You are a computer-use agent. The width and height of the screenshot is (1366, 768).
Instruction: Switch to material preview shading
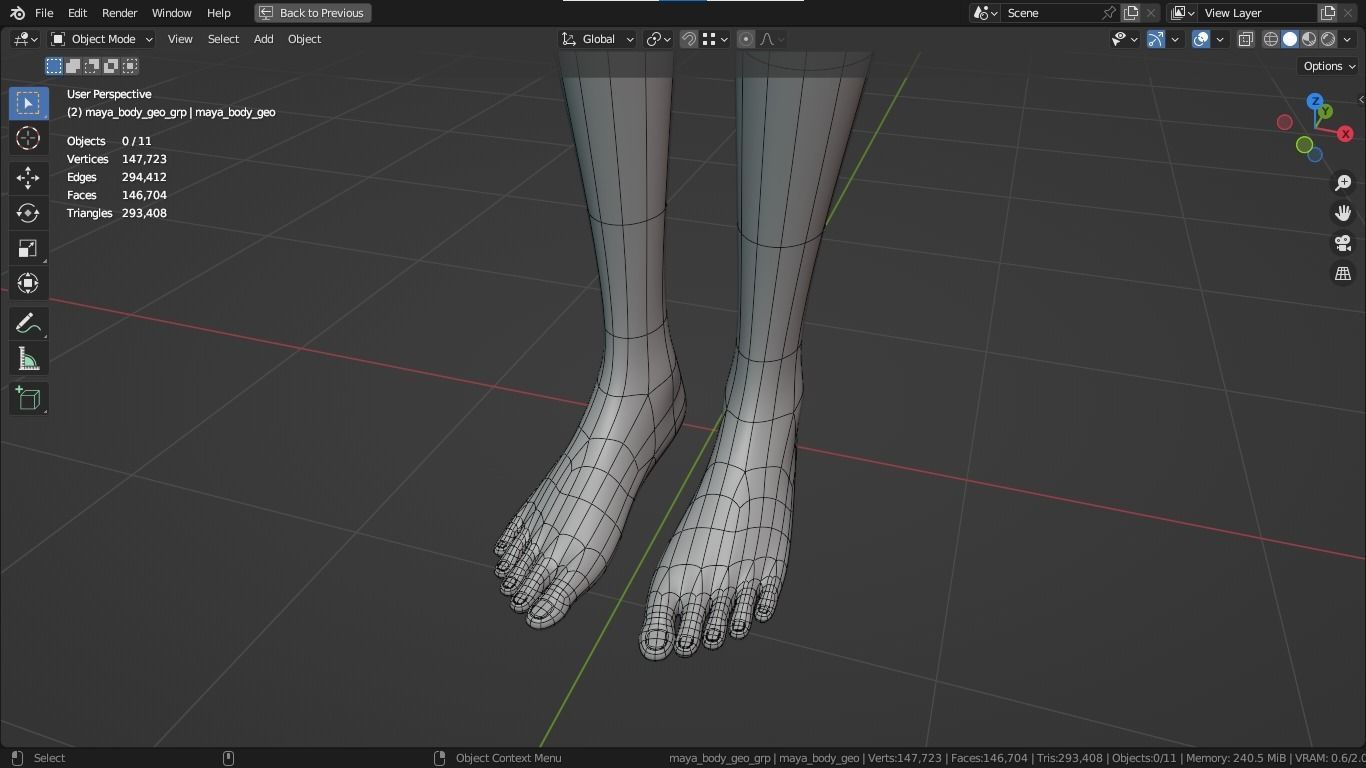(1309, 39)
